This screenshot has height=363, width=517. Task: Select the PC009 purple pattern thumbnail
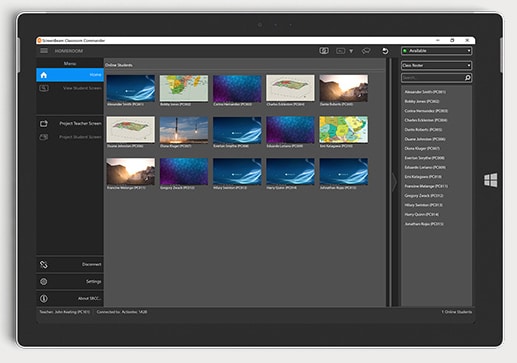[290, 130]
